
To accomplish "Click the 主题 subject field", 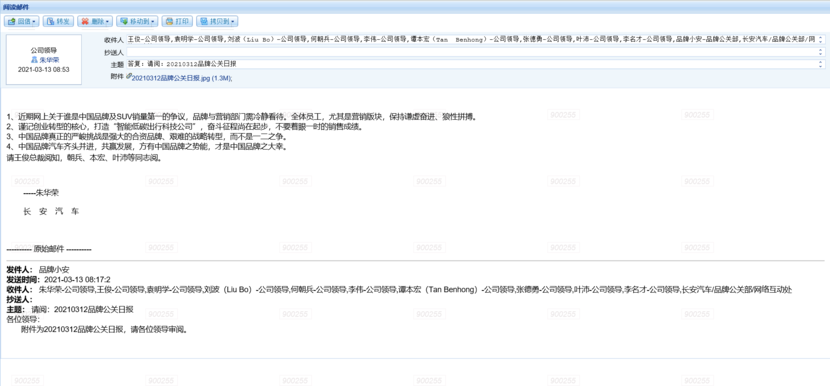I will click(x=475, y=64).
